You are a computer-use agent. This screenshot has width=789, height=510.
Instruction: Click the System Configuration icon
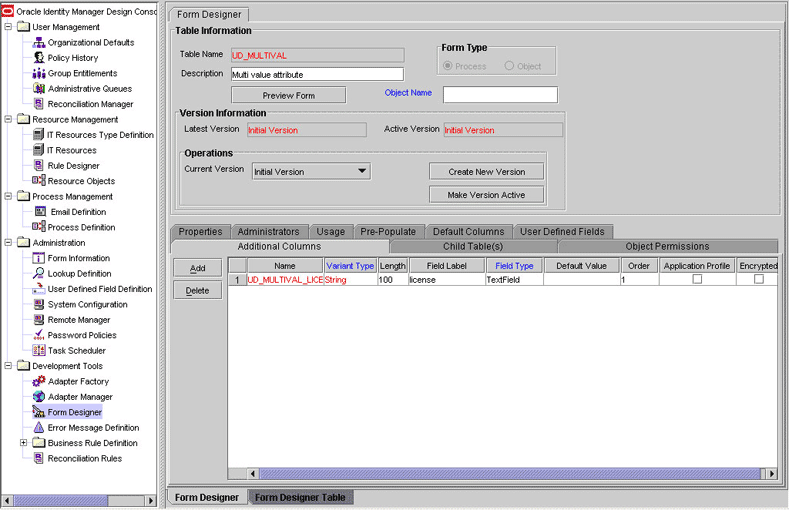click(39, 304)
